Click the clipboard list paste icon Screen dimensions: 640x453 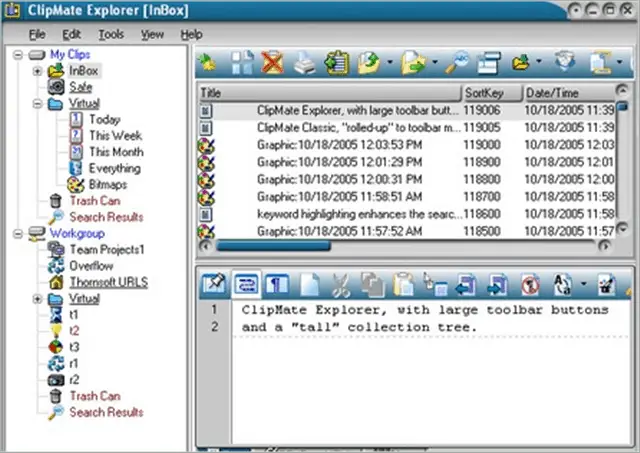pyautogui.click(x=337, y=63)
